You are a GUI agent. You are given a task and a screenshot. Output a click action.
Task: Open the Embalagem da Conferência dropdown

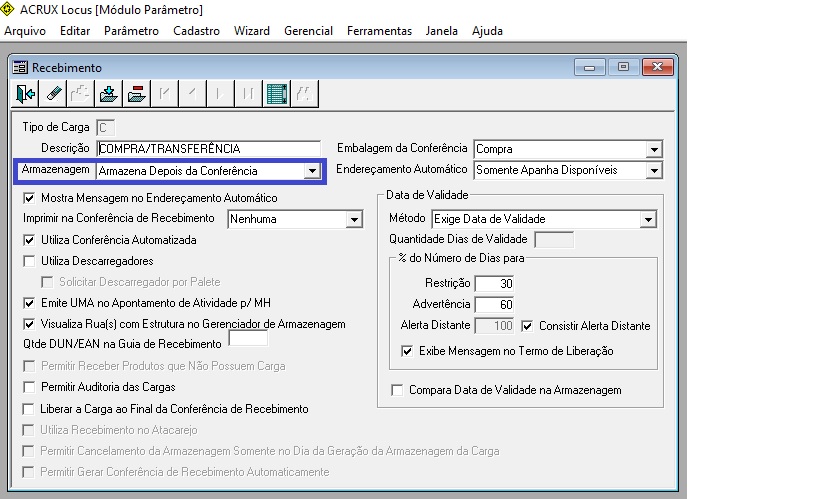654,149
